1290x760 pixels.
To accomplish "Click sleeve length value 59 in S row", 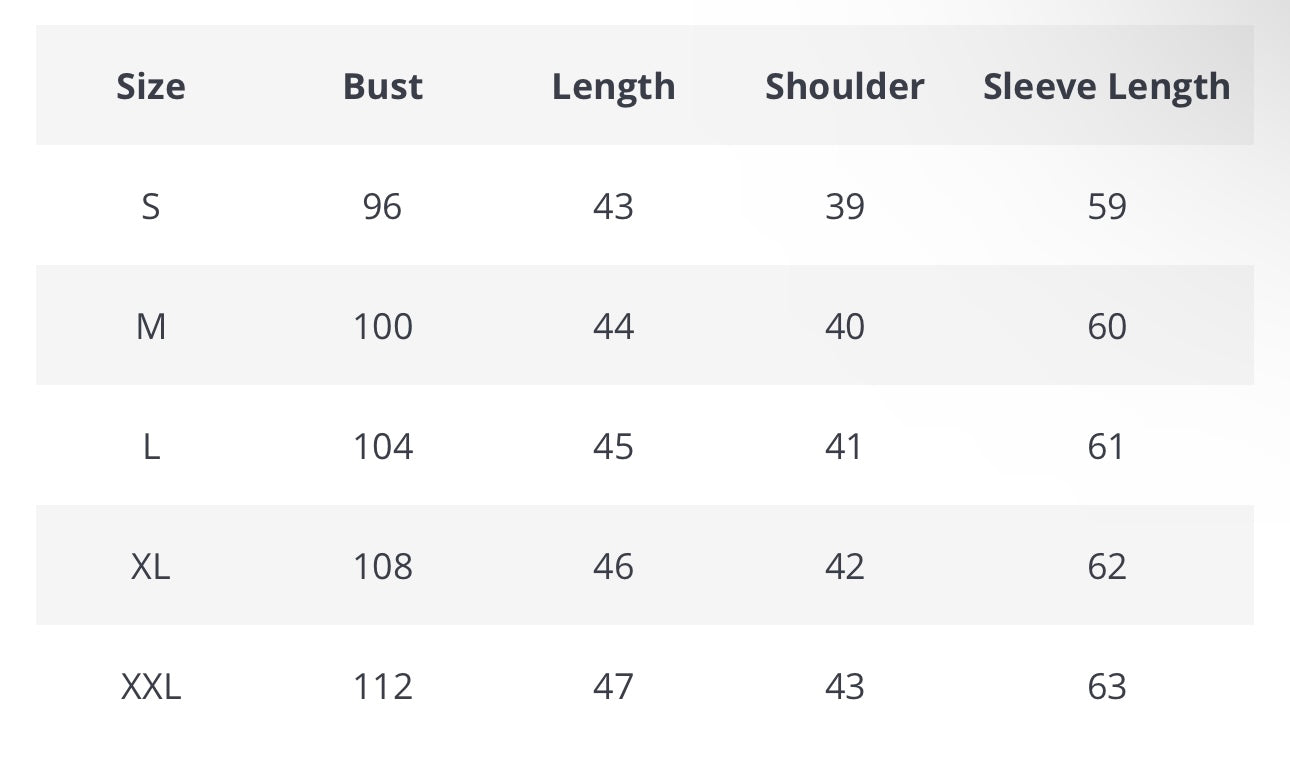I will [1106, 206].
